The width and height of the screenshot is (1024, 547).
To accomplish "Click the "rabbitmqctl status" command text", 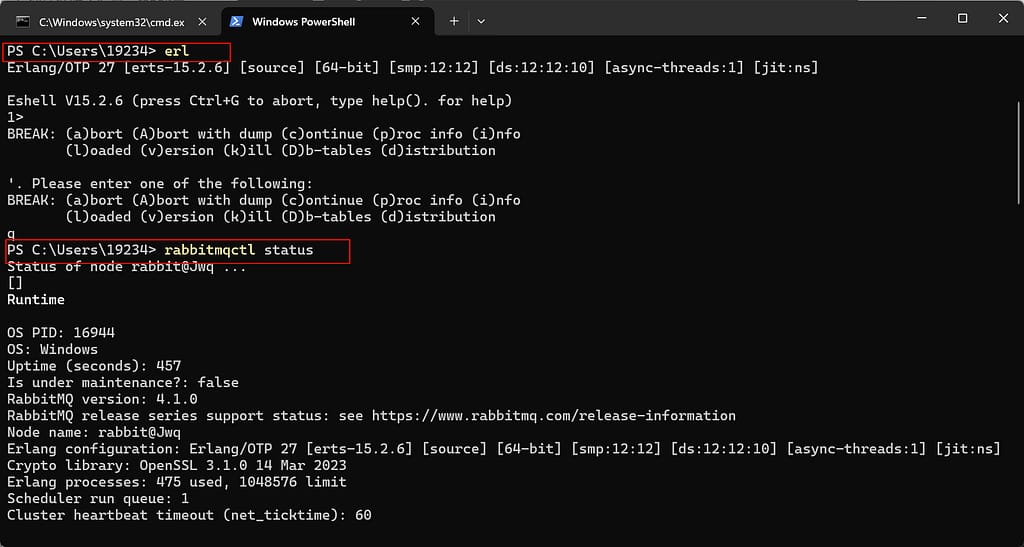I will tap(239, 250).
